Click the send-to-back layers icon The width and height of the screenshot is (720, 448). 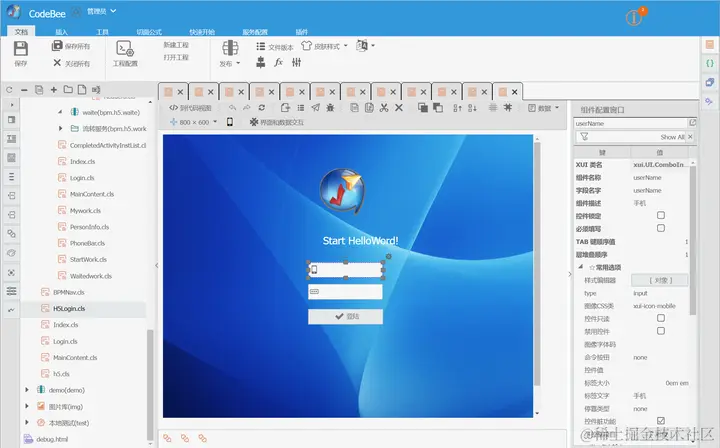tap(438, 107)
